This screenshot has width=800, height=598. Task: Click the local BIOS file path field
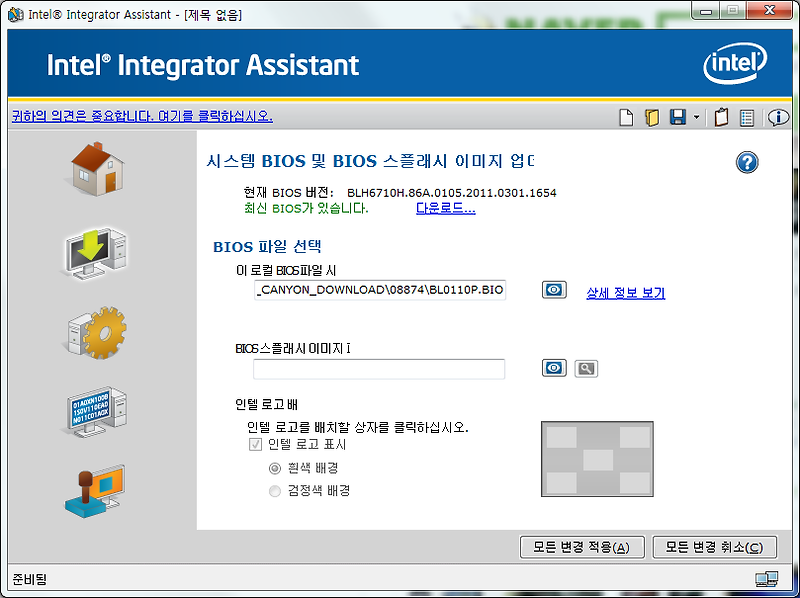(x=380, y=290)
